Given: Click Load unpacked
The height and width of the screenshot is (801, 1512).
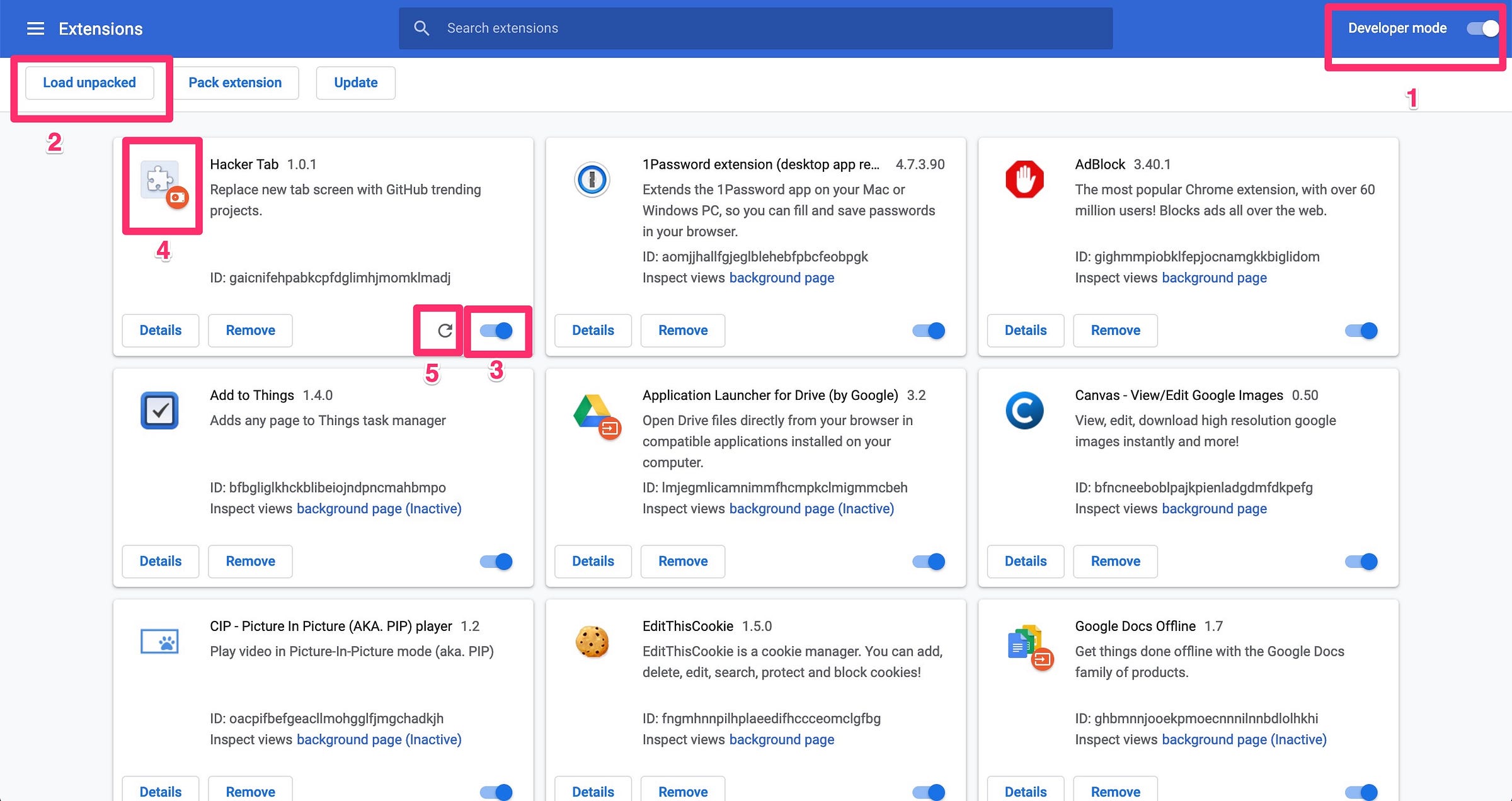Looking at the screenshot, I should pyautogui.click(x=89, y=83).
